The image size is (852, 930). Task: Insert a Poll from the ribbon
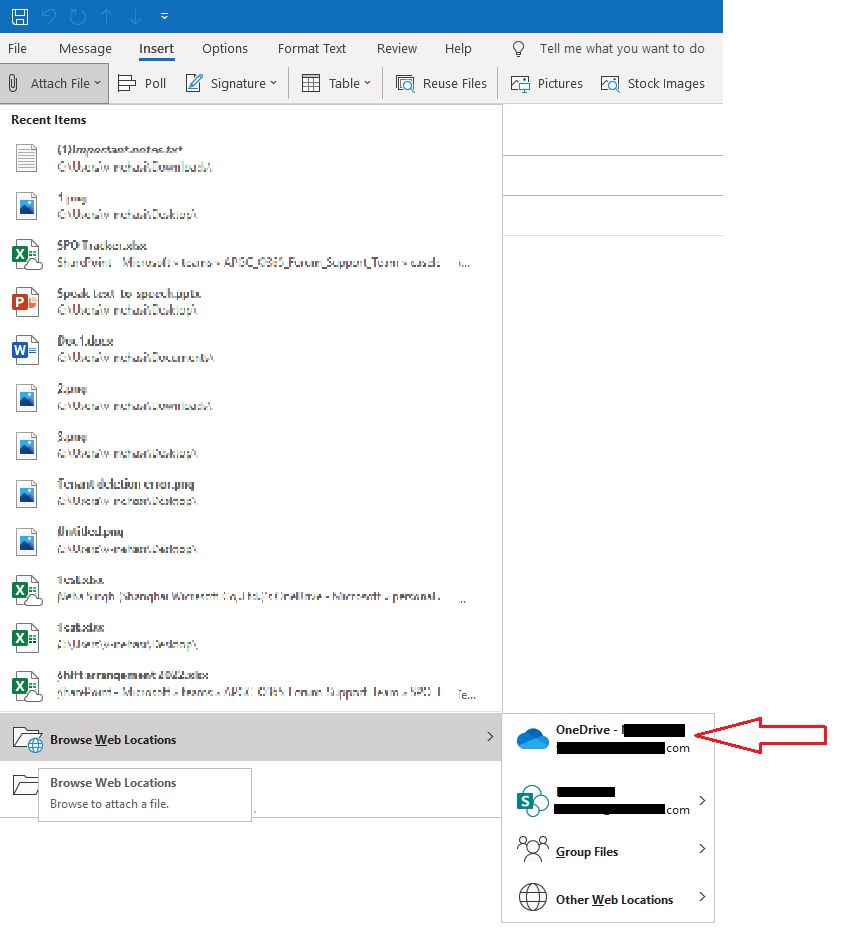coord(142,84)
